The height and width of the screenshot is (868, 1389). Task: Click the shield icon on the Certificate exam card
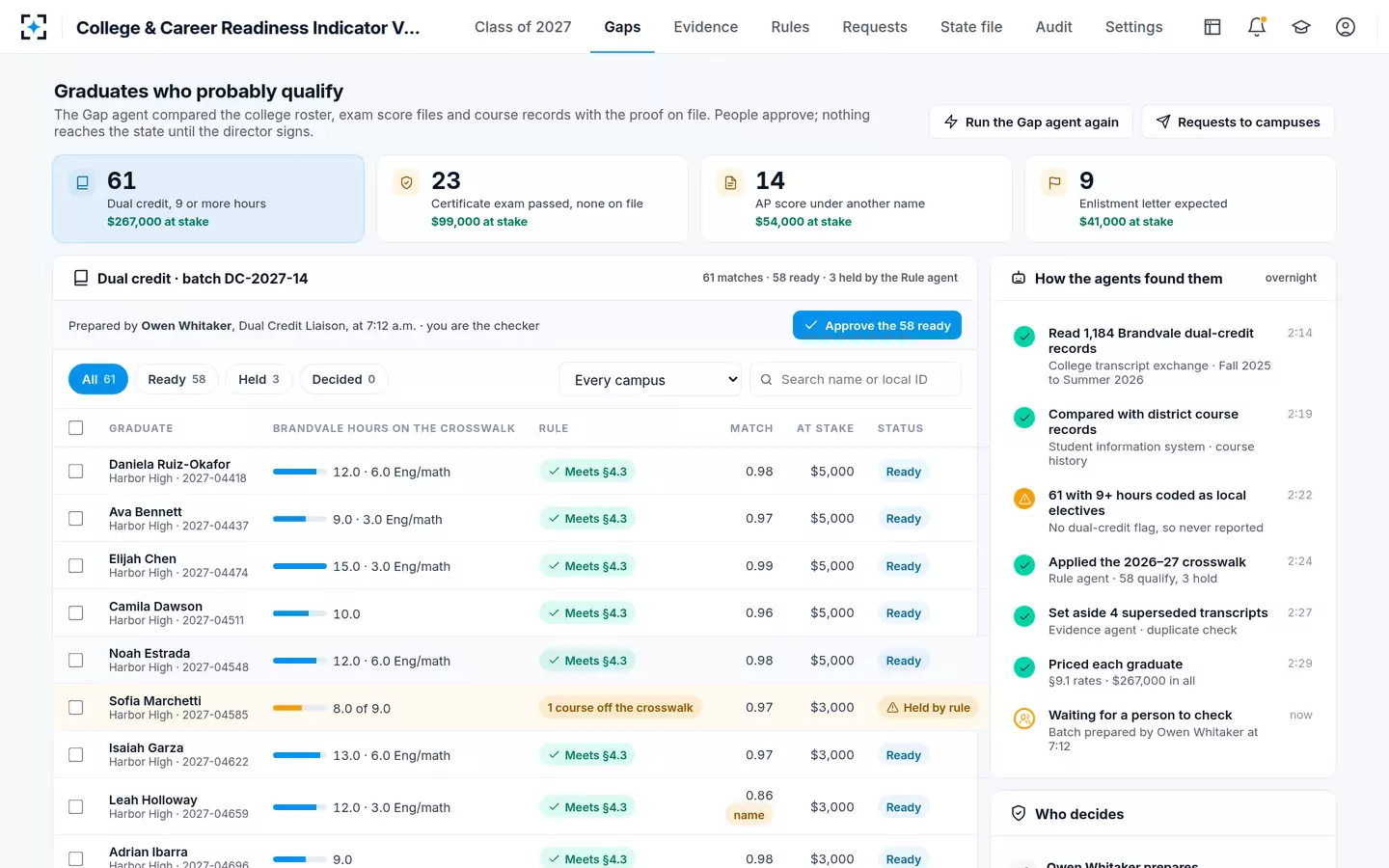coord(407,181)
